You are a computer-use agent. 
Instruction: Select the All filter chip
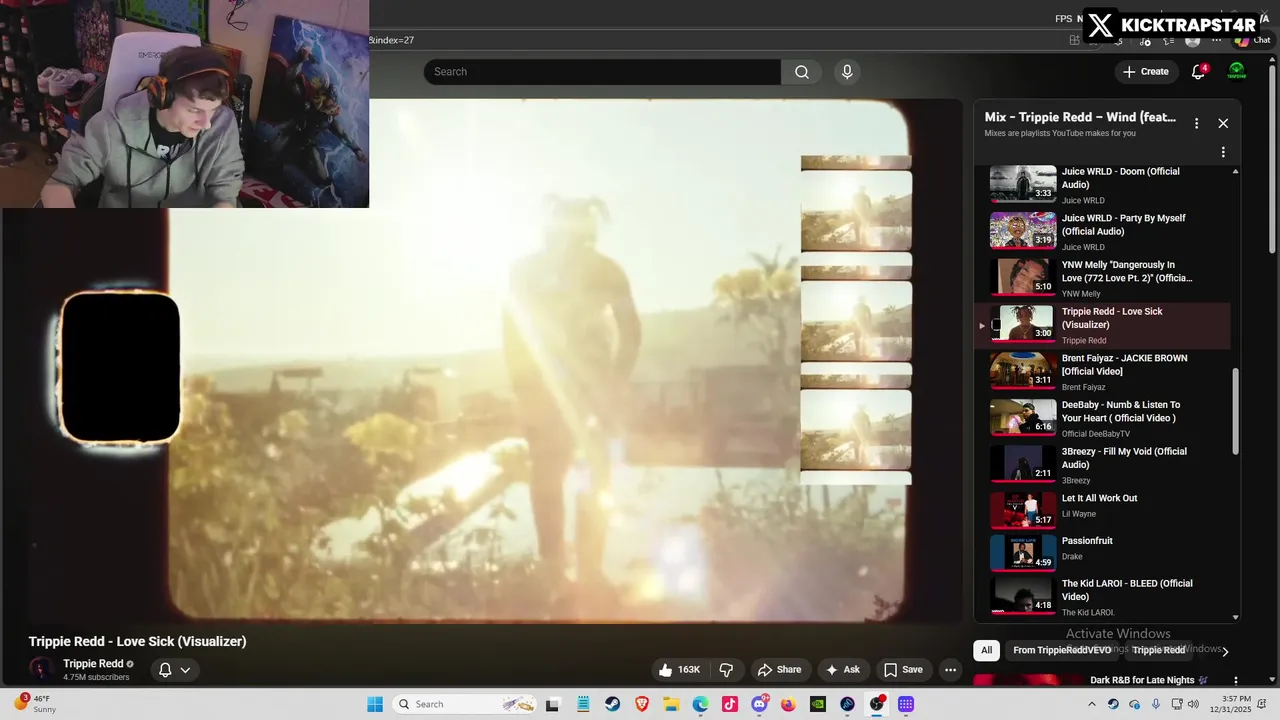(x=986, y=650)
